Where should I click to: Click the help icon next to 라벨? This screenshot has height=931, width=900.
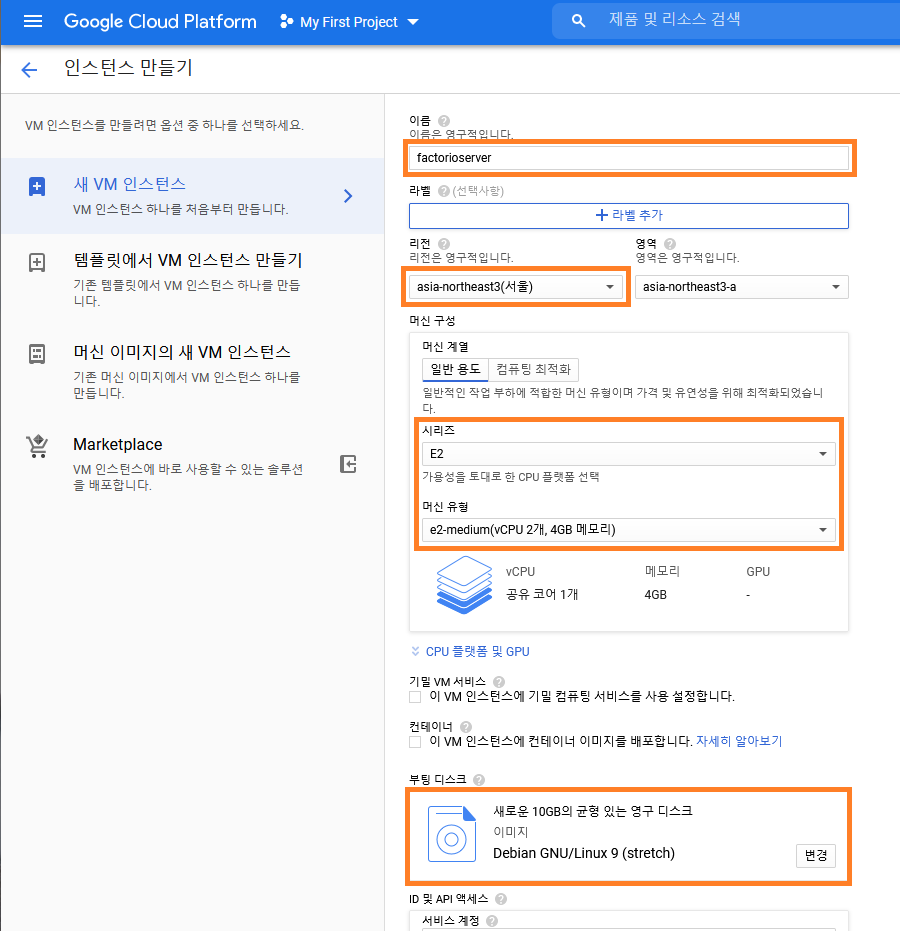pyautogui.click(x=443, y=191)
